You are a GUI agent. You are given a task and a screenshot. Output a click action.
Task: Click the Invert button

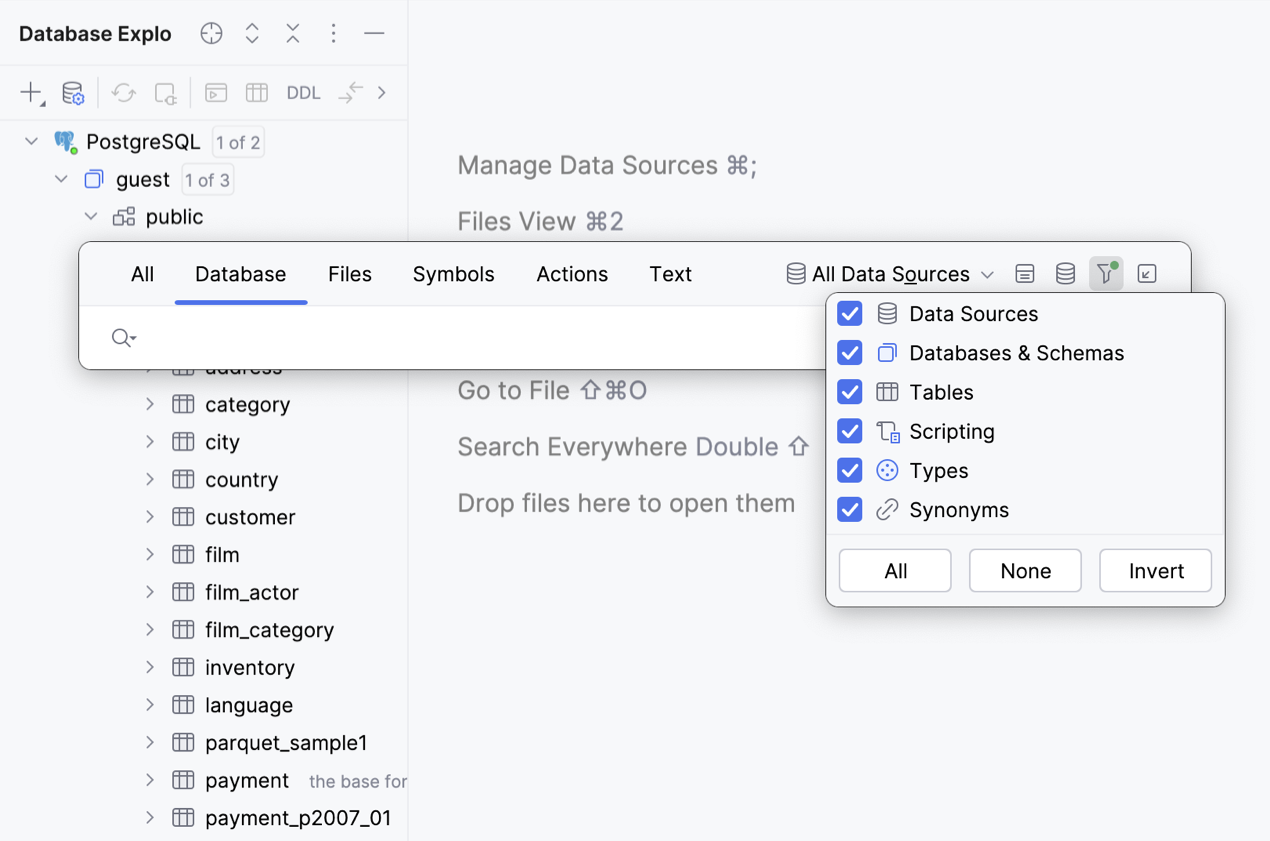point(1155,571)
